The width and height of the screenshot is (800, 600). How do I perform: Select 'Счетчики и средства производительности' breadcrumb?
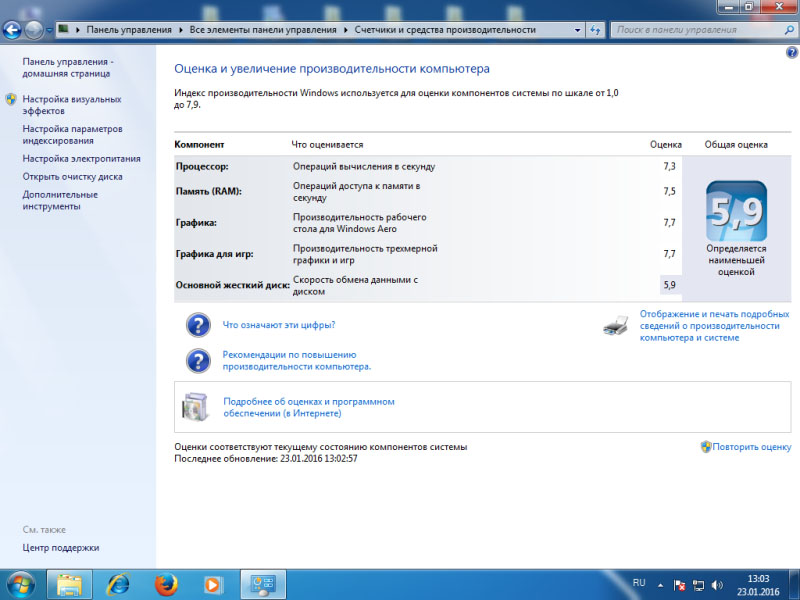pyautogui.click(x=445, y=30)
